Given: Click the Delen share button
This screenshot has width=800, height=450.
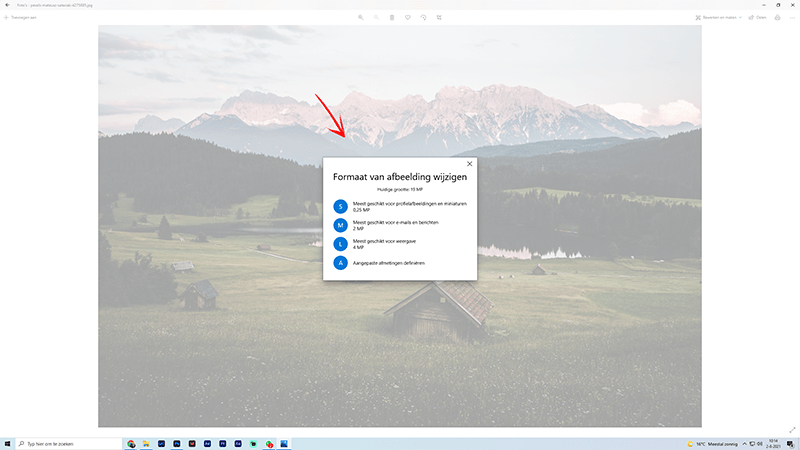Looking at the screenshot, I should pyautogui.click(x=758, y=17).
